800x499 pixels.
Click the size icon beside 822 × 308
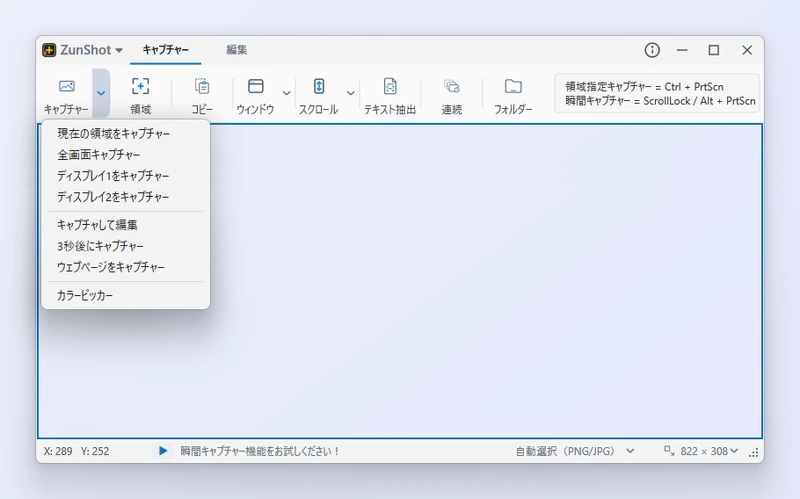pos(669,451)
